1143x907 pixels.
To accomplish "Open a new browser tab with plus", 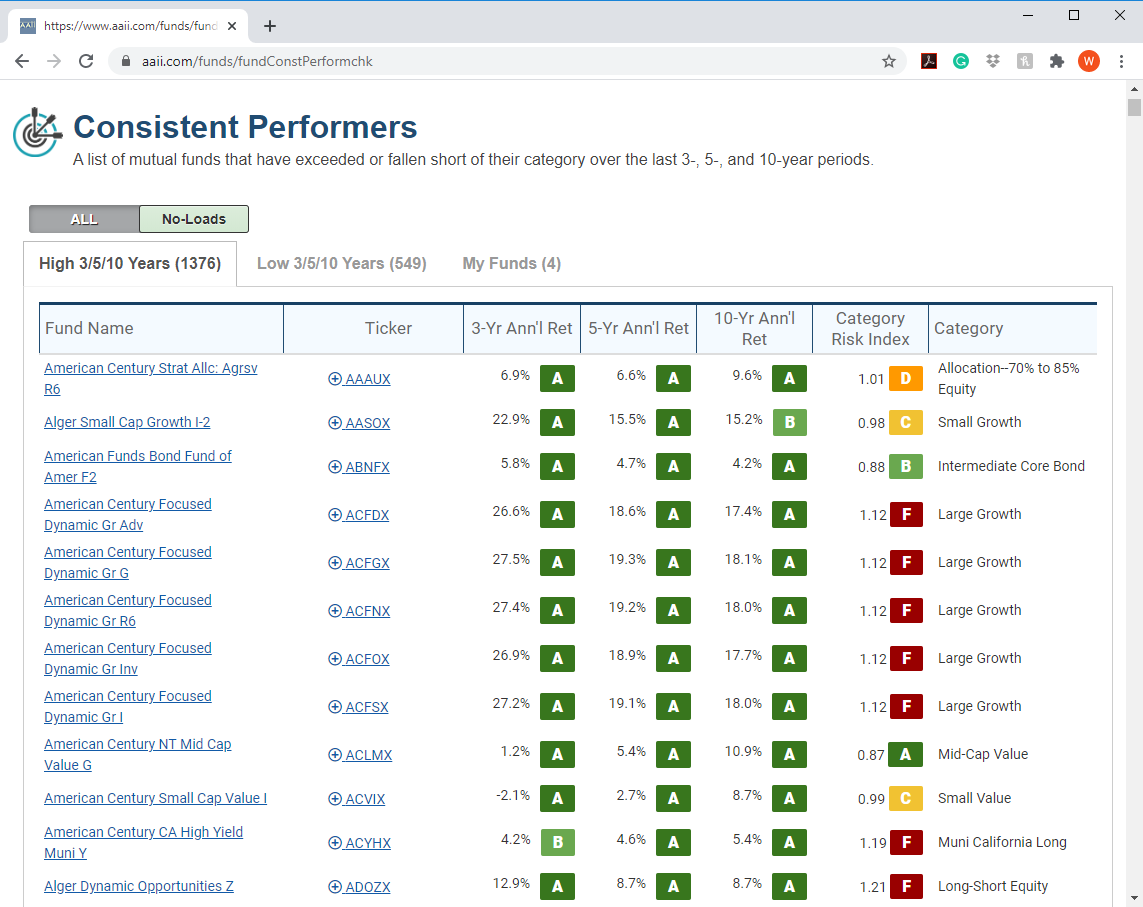I will click(x=270, y=26).
